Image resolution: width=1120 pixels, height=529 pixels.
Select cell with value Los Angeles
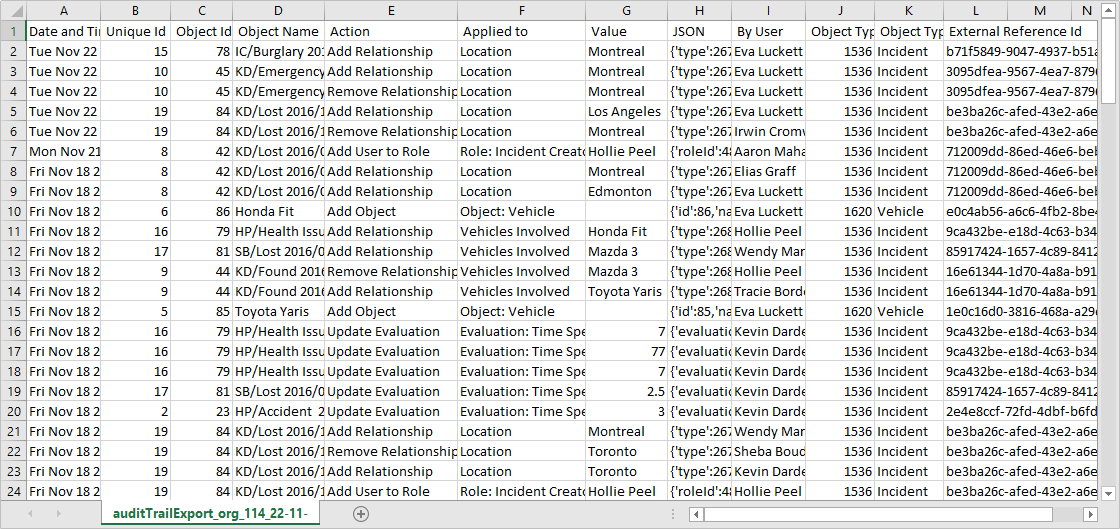625,111
